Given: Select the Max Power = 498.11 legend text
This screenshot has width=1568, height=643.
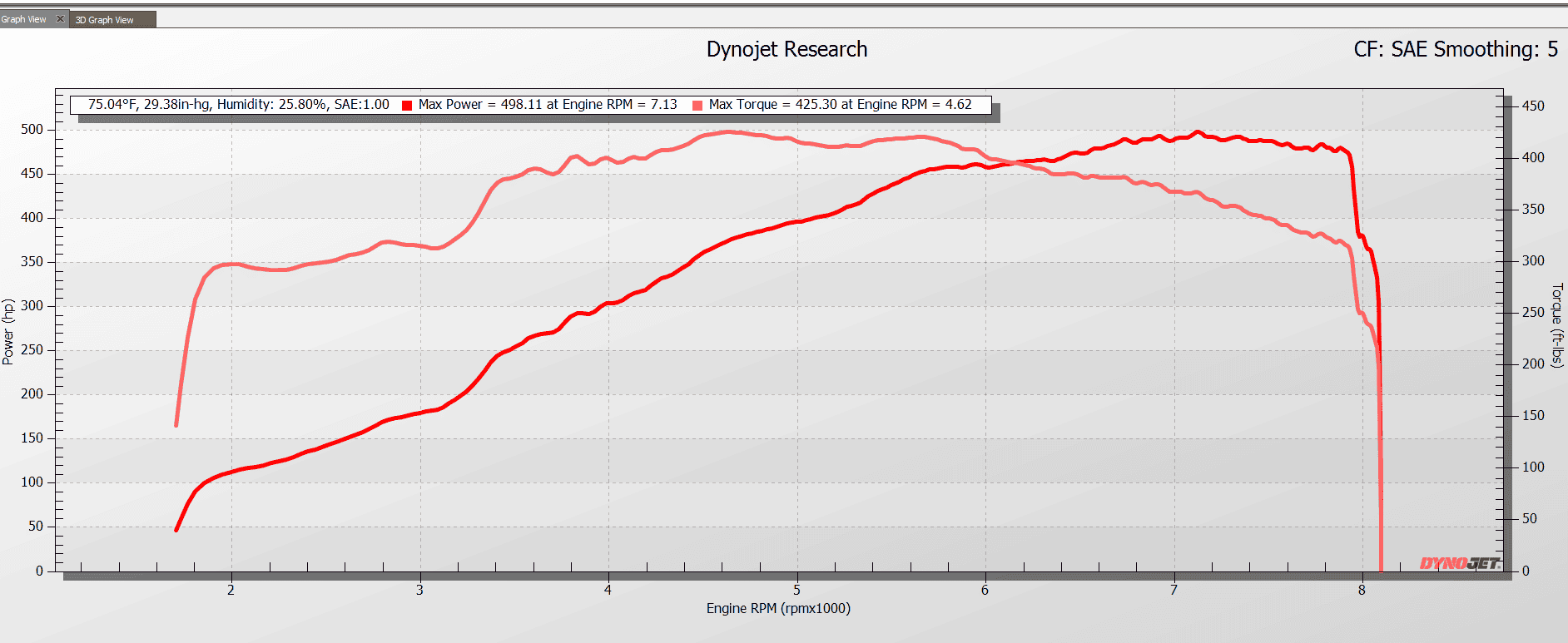Looking at the screenshot, I should (548, 105).
